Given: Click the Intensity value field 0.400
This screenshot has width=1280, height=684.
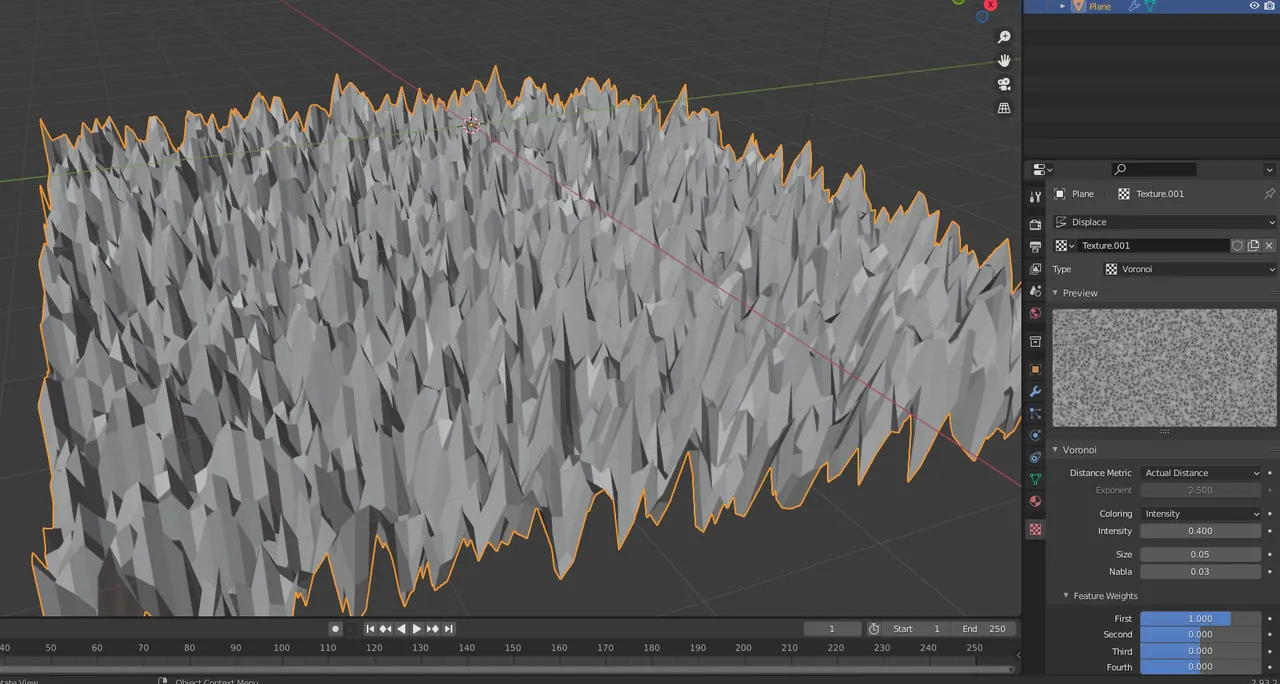Looking at the screenshot, I should [x=1201, y=531].
